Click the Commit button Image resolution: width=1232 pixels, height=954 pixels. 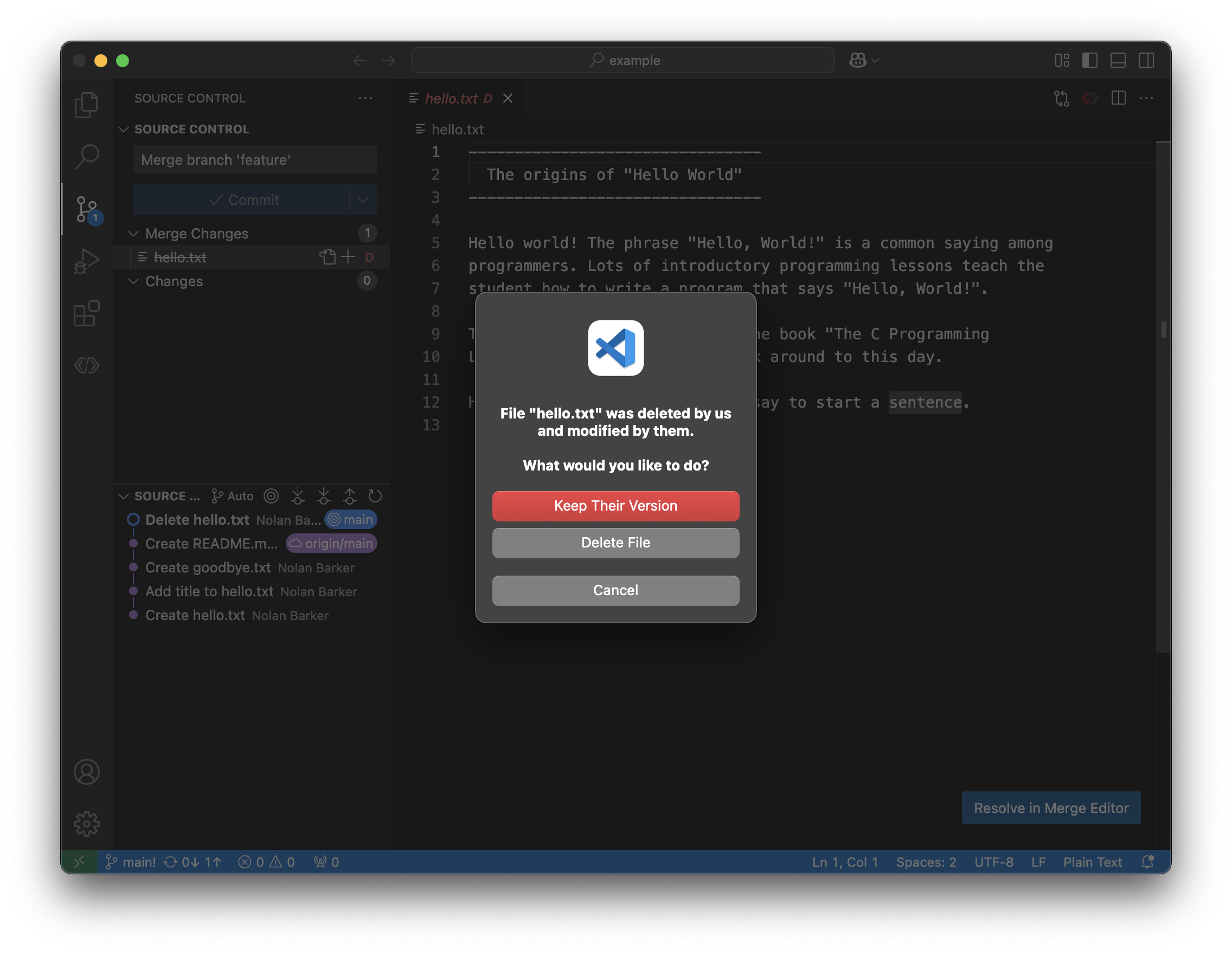click(241, 199)
